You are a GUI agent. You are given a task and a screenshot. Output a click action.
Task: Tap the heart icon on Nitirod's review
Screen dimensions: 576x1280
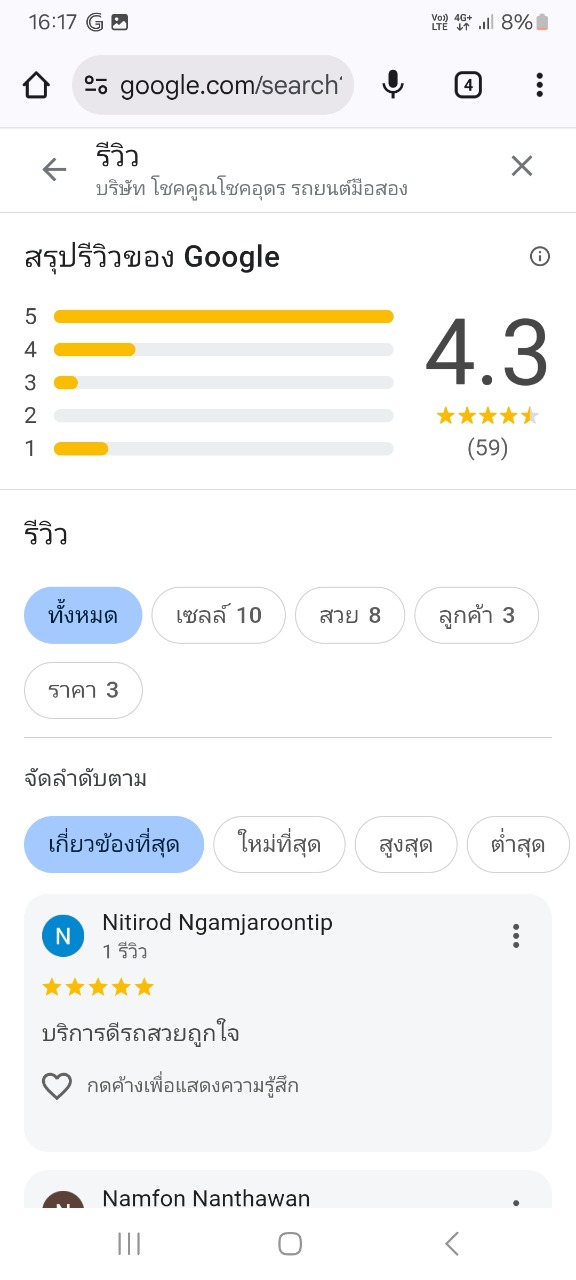tap(57, 1086)
